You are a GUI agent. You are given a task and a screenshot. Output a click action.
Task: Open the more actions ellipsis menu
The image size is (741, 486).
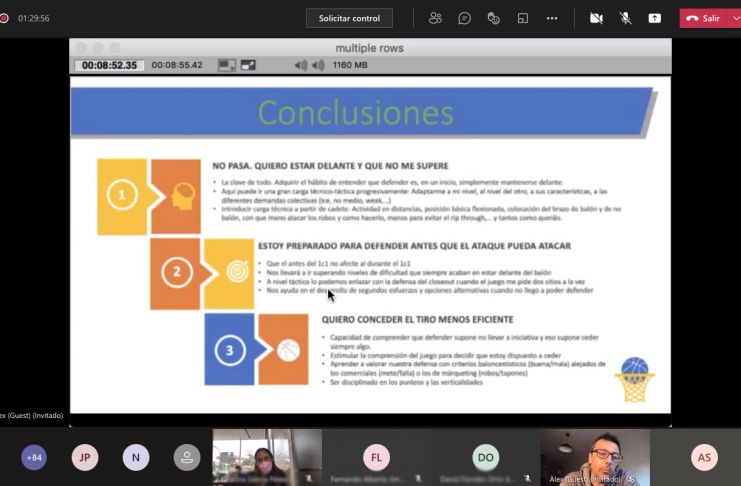[x=552, y=18]
